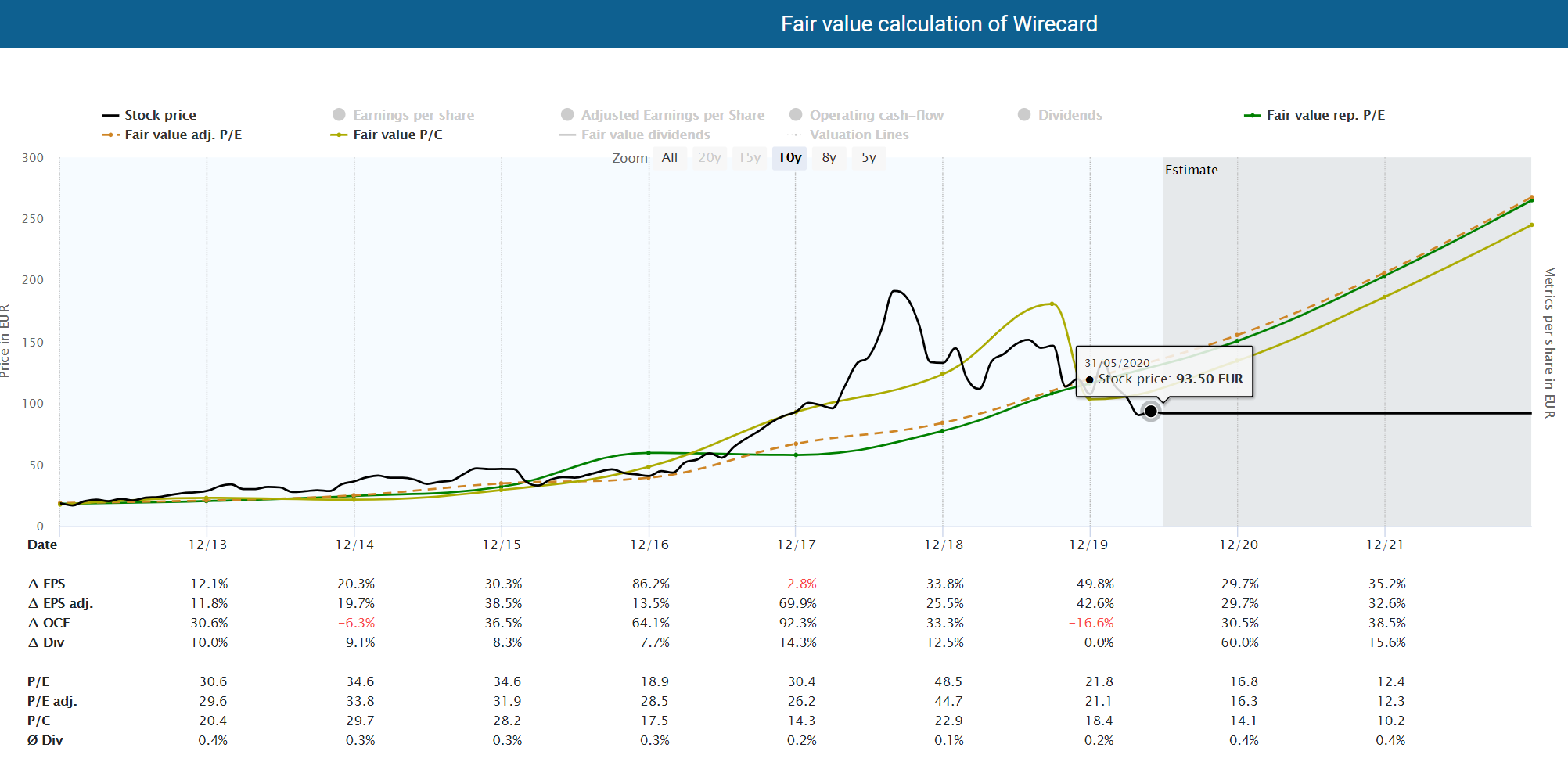Click the black stock price marker on chart

click(1150, 412)
